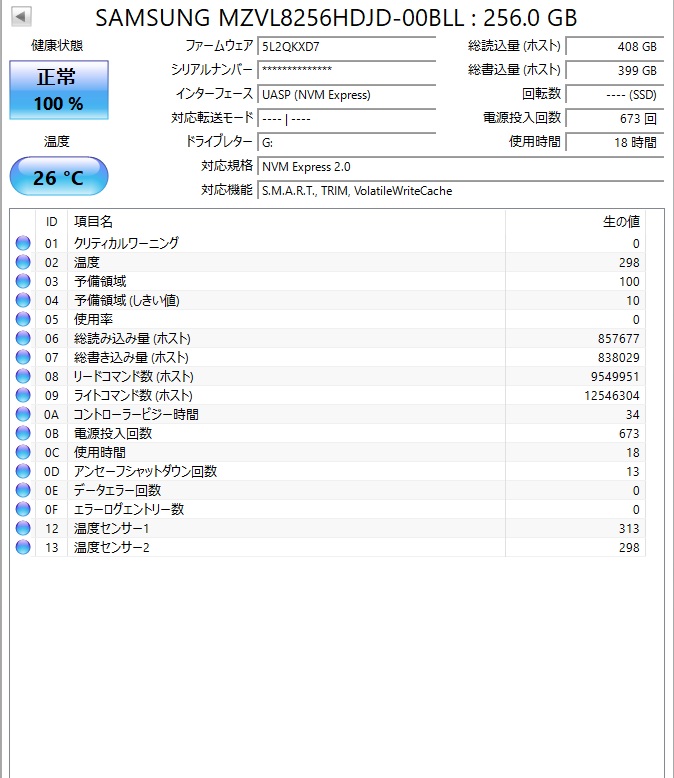The width and height of the screenshot is (674, 778).
Task: Click the interface field UASP (NVM Express)
Action: point(346,95)
